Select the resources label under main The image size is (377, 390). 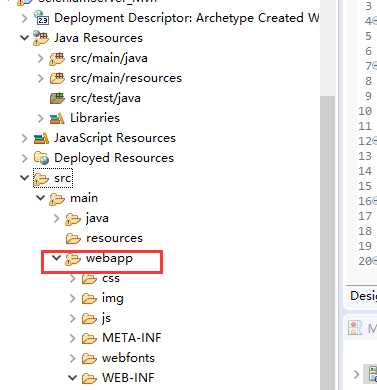tap(114, 238)
